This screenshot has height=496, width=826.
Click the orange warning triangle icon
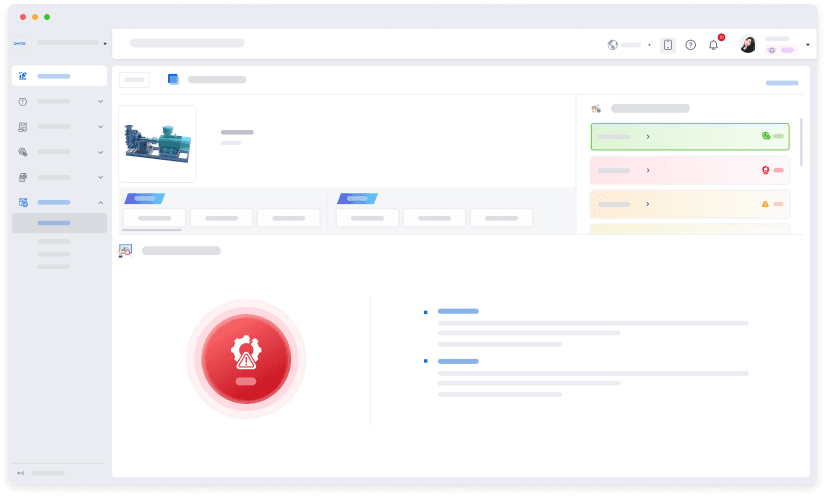(x=765, y=203)
